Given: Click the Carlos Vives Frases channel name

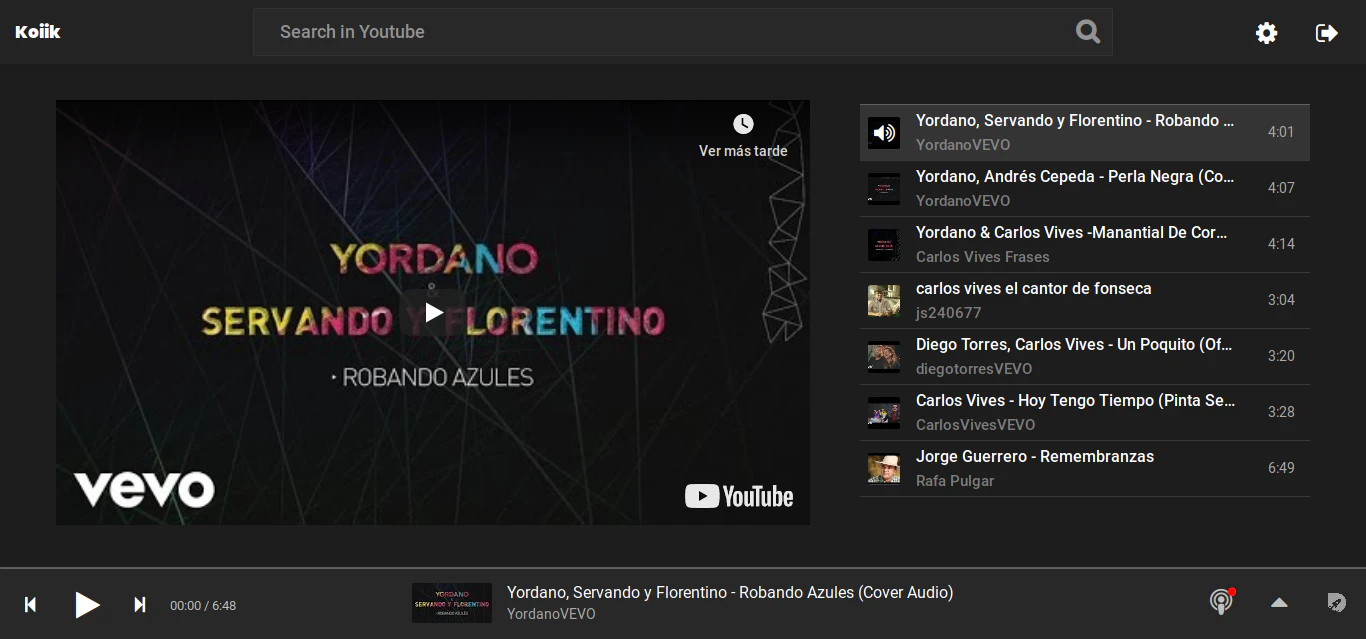Looking at the screenshot, I should click(983, 257).
